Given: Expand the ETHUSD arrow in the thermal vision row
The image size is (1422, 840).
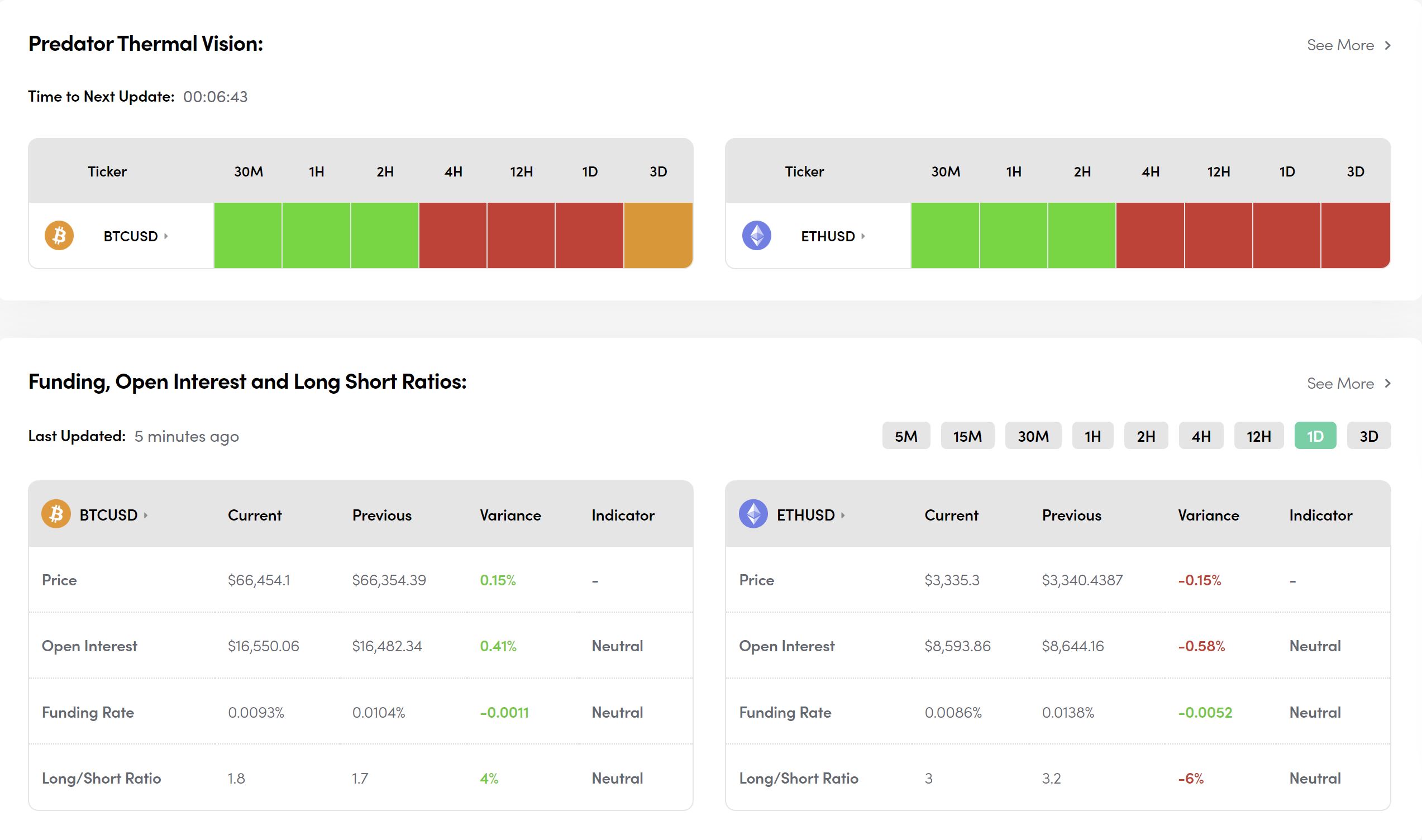Looking at the screenshot, I should coord(863,236).
